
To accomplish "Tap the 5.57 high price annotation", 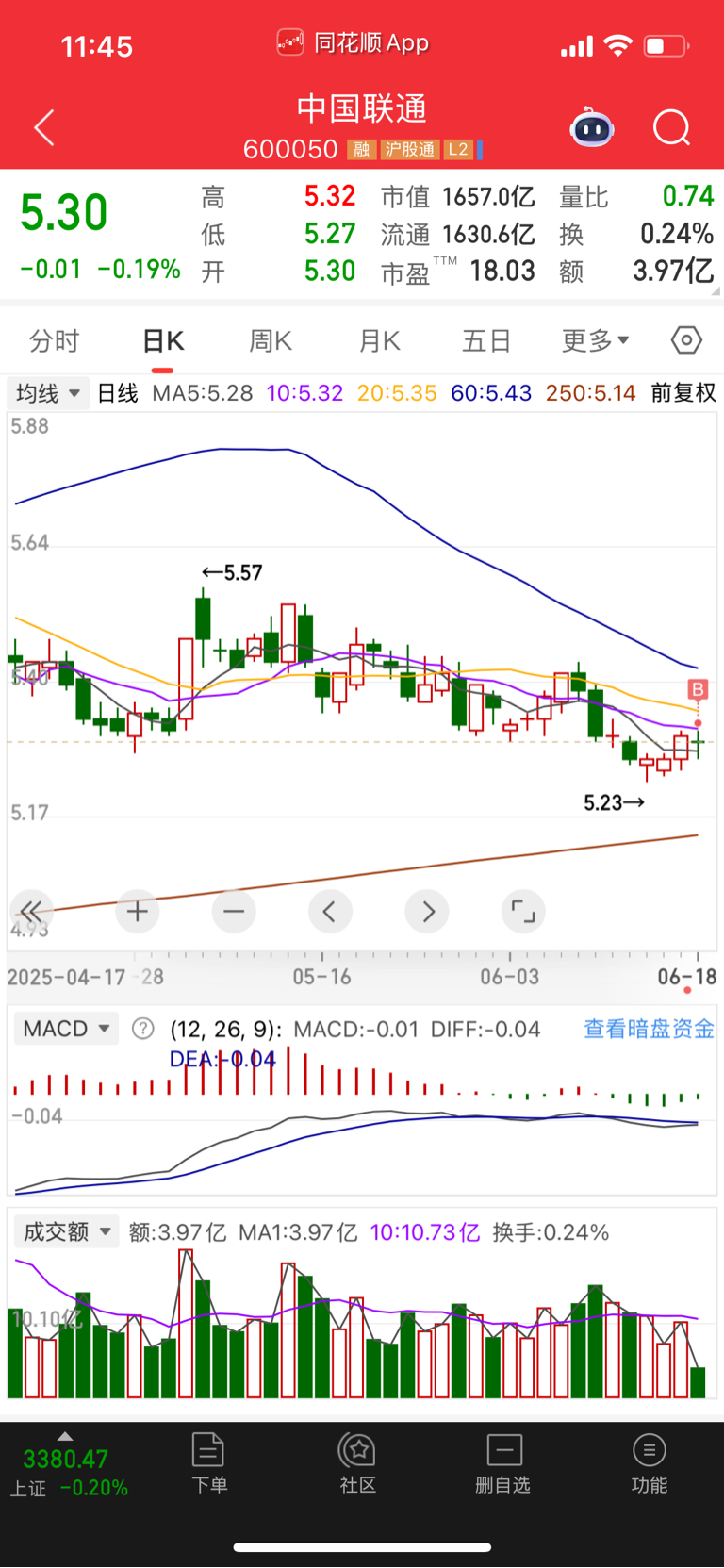I will click(232, 572).
